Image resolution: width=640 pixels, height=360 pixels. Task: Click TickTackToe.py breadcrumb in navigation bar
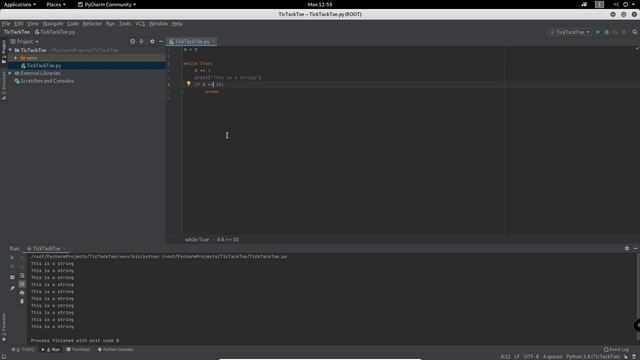(x=55, y=32)
